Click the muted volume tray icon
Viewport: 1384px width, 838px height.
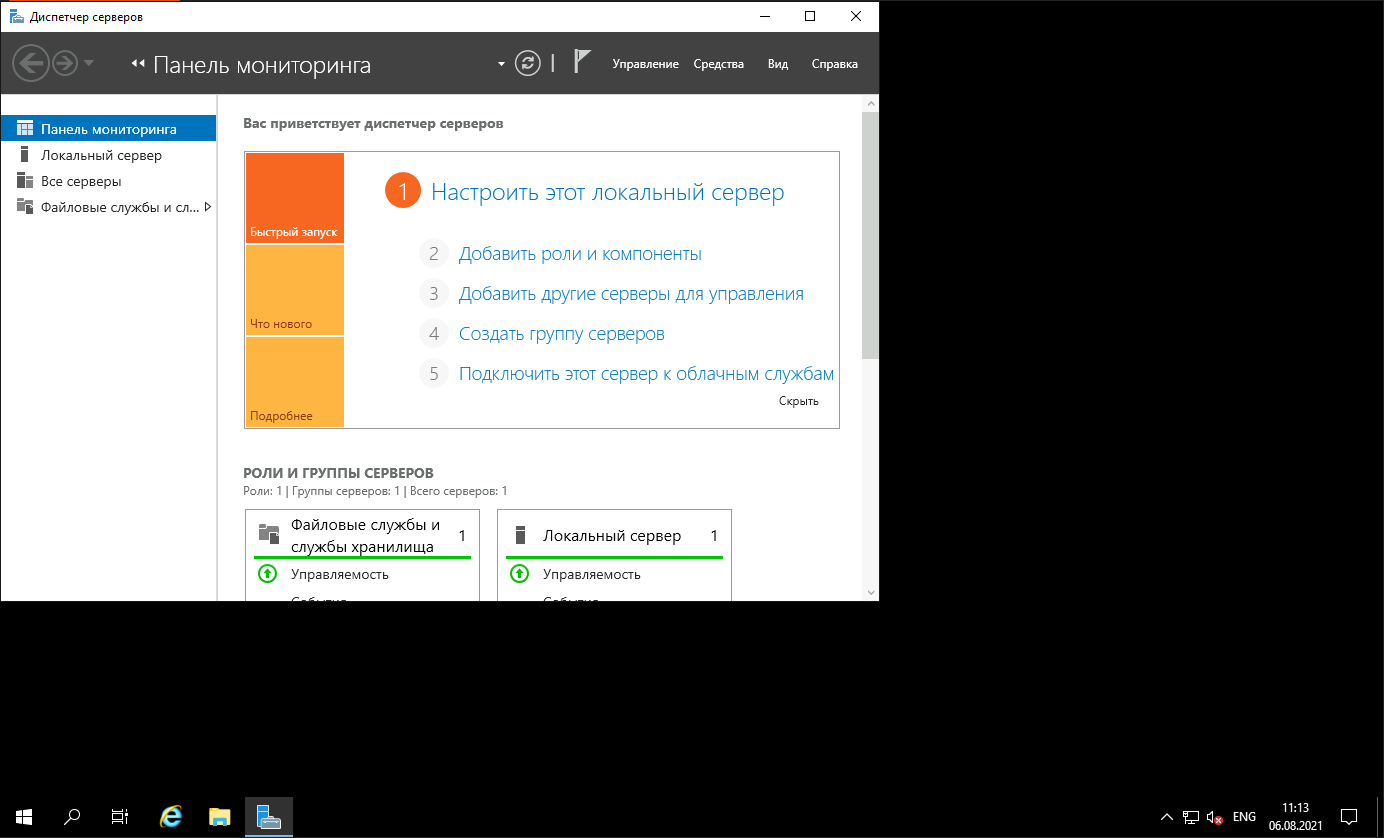click(x=1215, y=817)
